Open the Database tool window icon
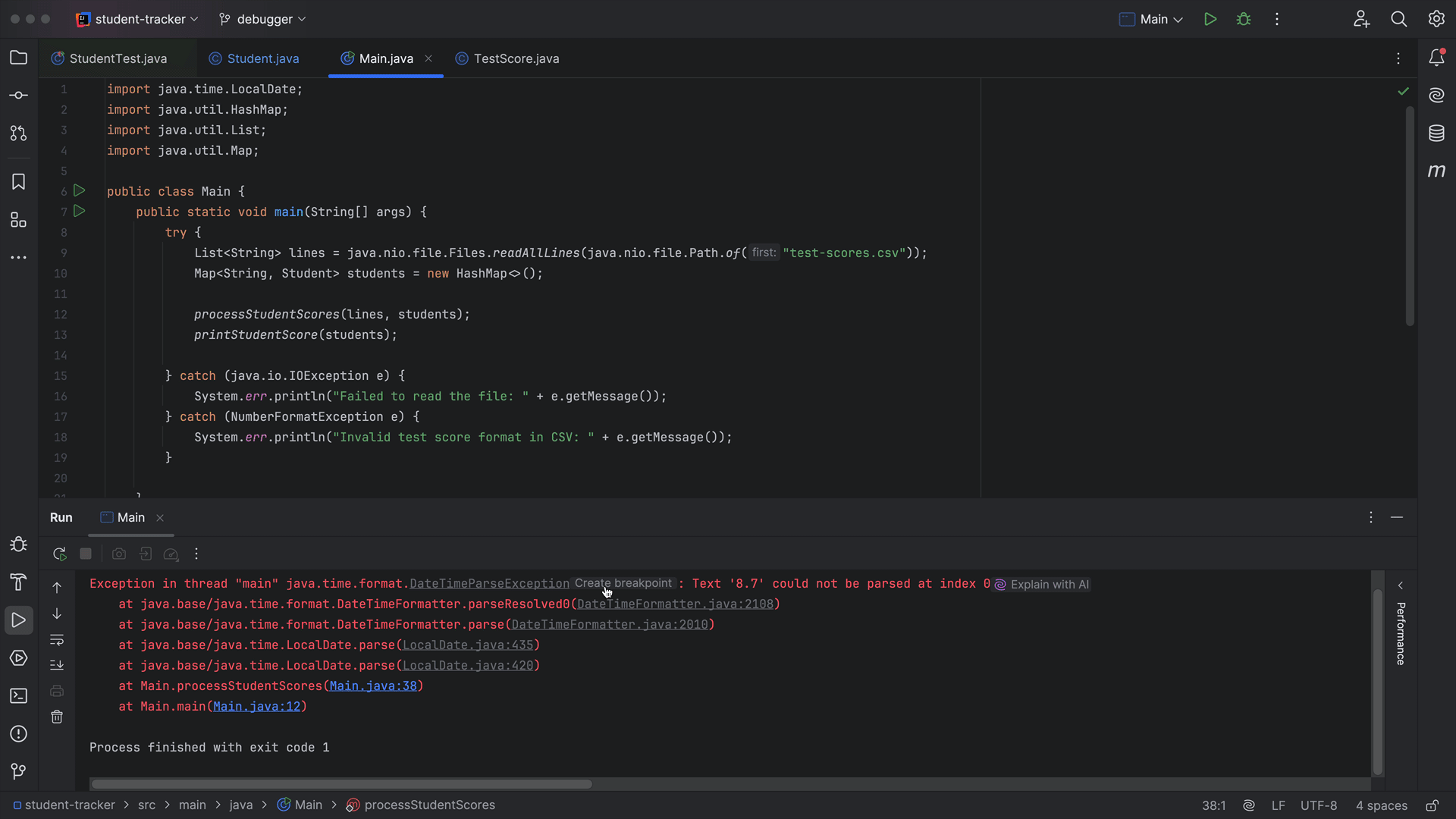1456x819 pixels. pos(1436,133)
